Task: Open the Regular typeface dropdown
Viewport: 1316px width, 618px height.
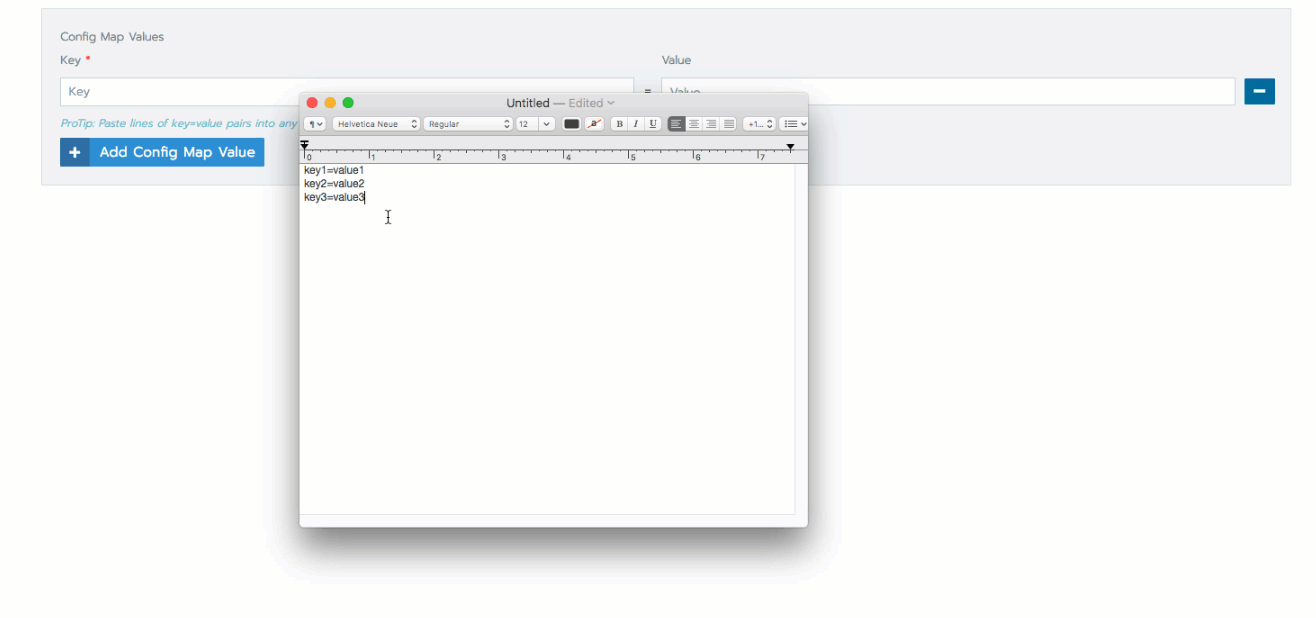Action: pos(467,123)
